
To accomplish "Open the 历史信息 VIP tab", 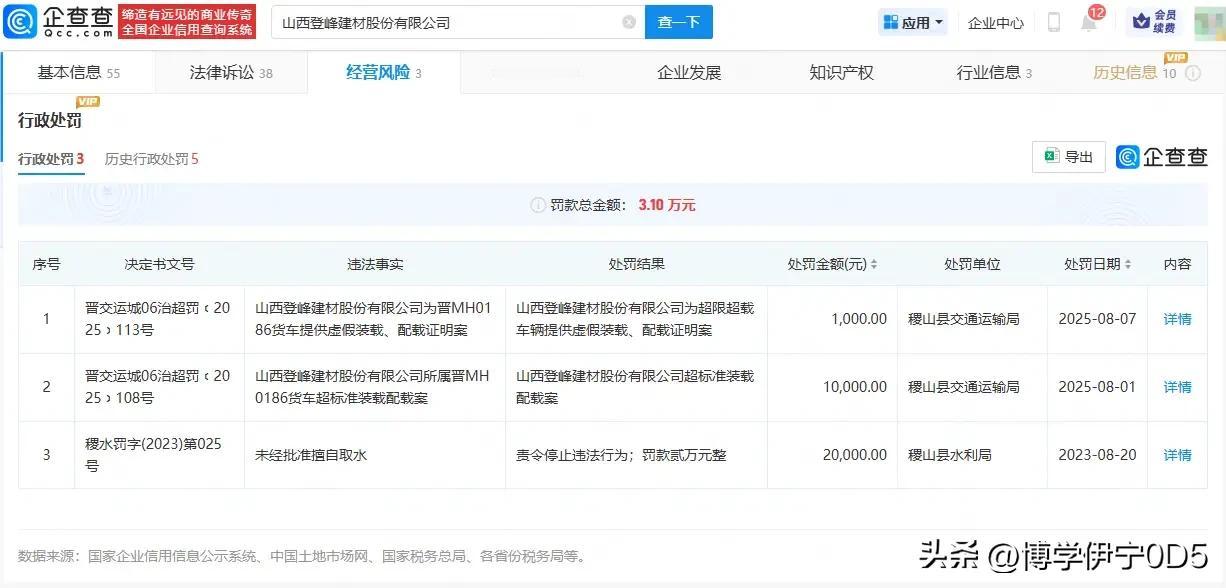I will click(x=1135, y=73).
